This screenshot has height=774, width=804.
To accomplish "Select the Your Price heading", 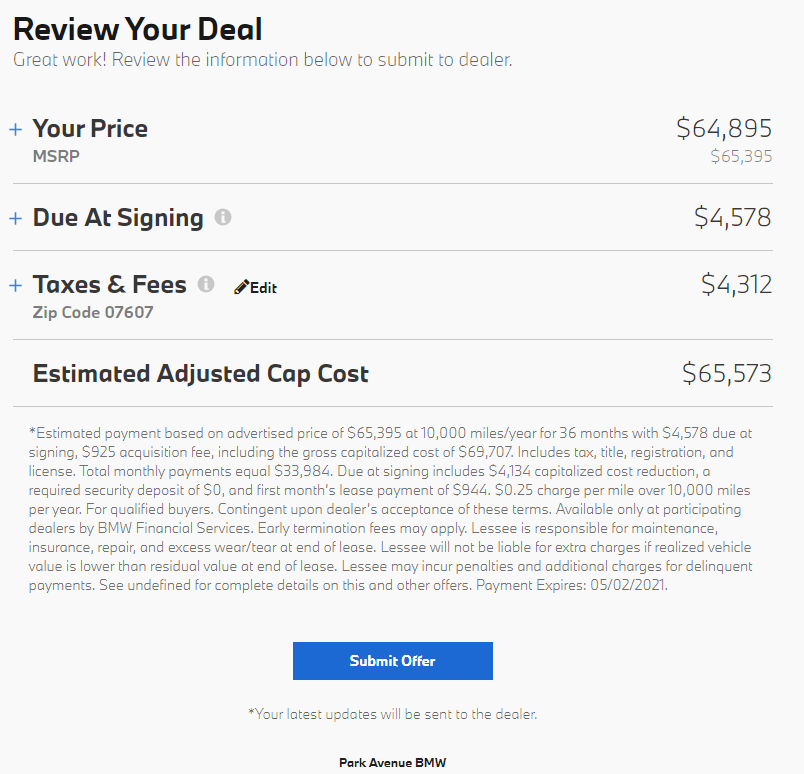I will click(90, 128).
